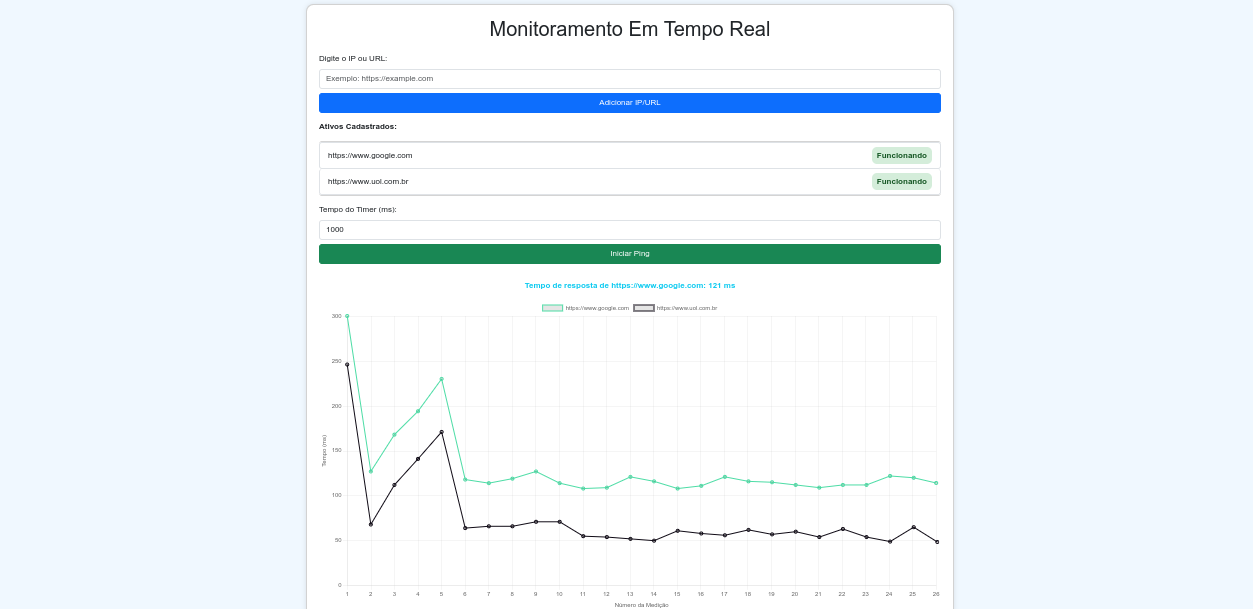Toggle google.com dataset legend swatch
This screenshot has height=609, width=1253.
tap(552, 308)
